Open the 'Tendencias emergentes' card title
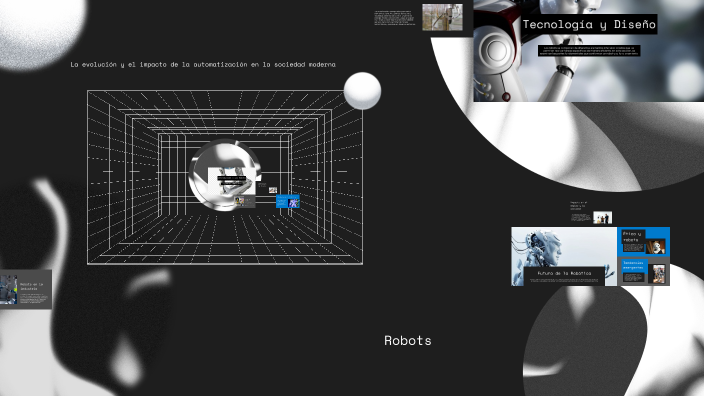704x396 pixels. point(633,265)
